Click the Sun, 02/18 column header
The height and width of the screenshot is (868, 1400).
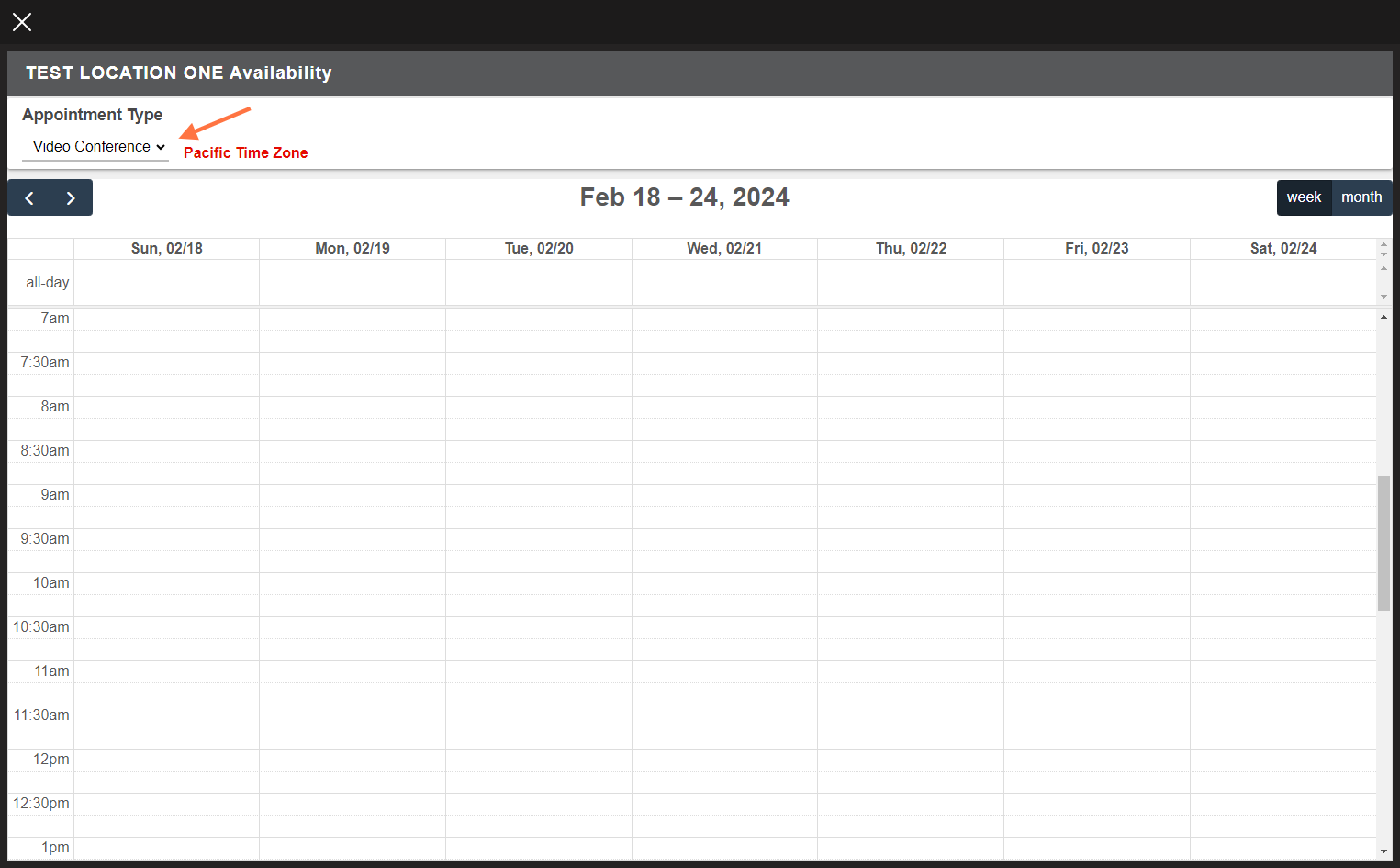167,248
